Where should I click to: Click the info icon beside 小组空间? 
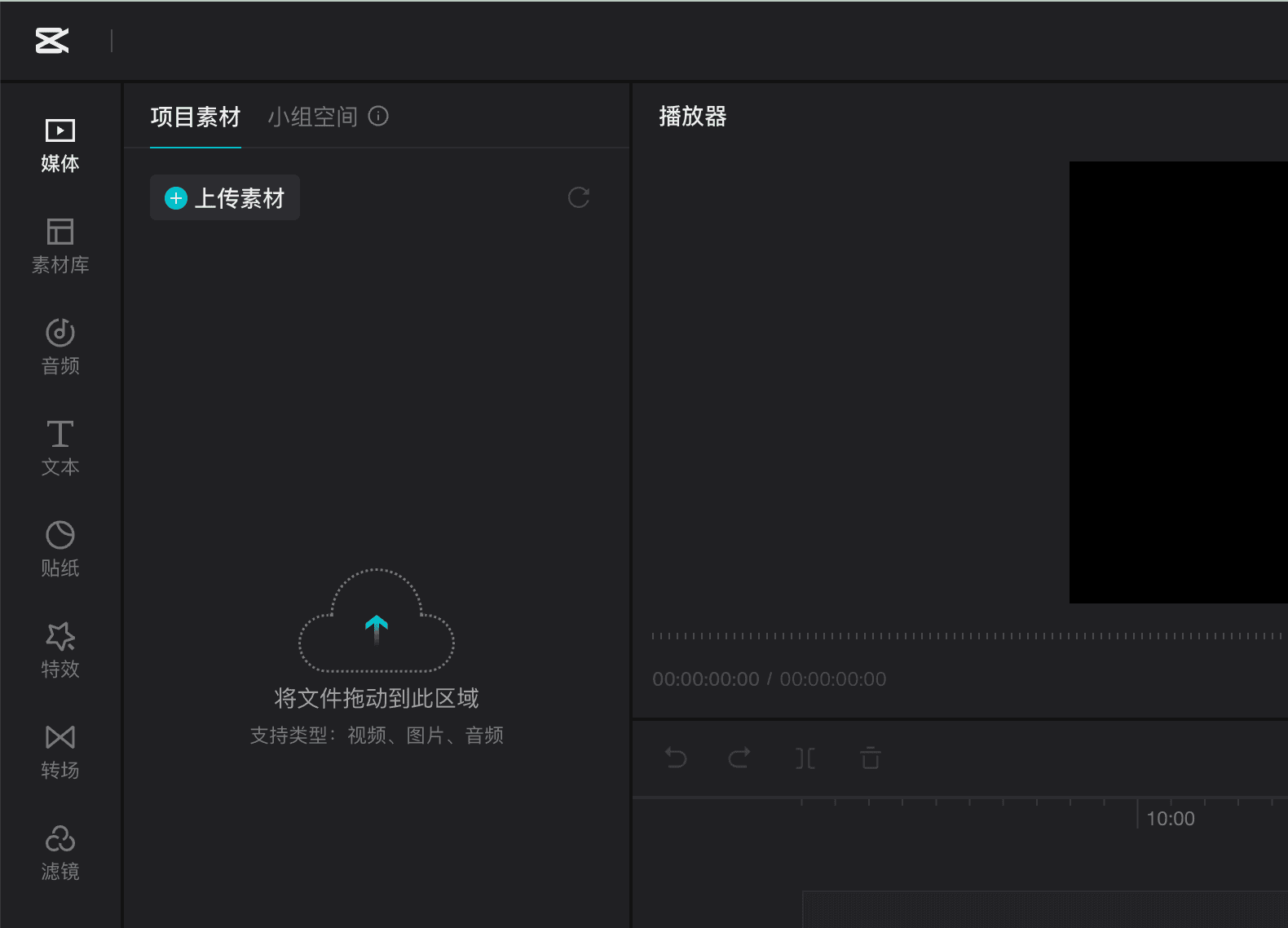point(378,117)
